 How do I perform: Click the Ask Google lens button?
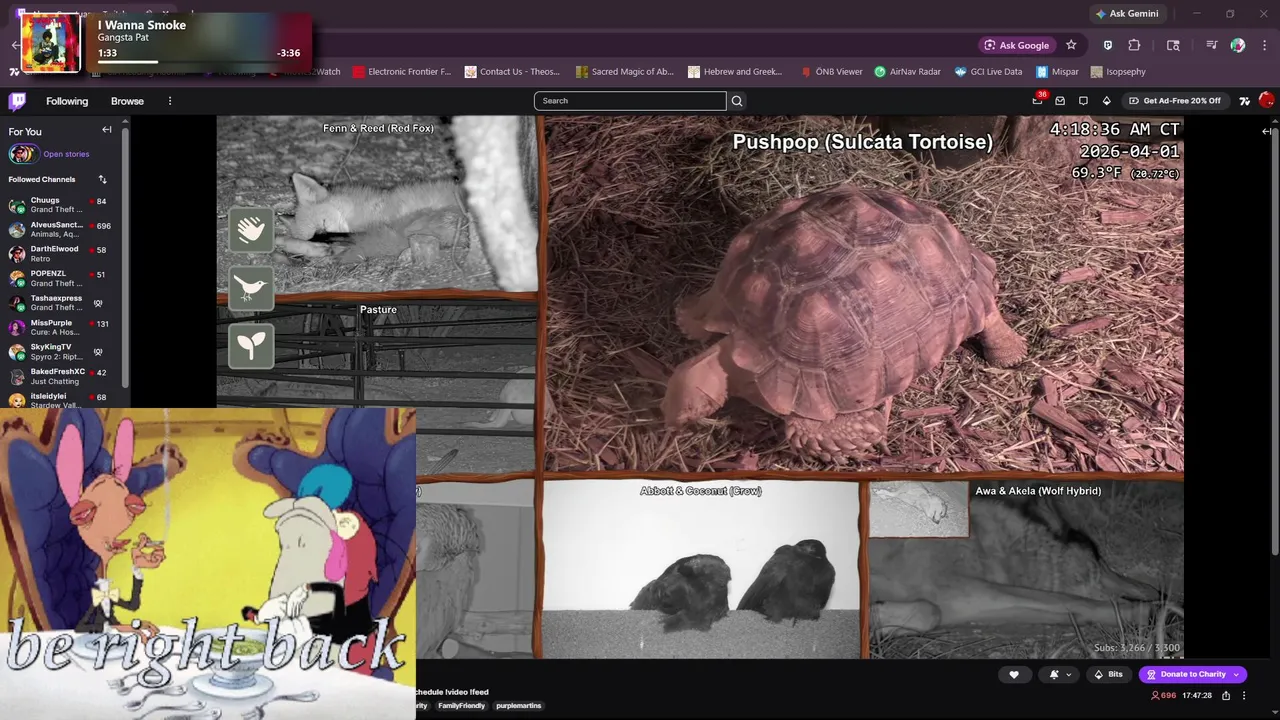coord(1017,45)
